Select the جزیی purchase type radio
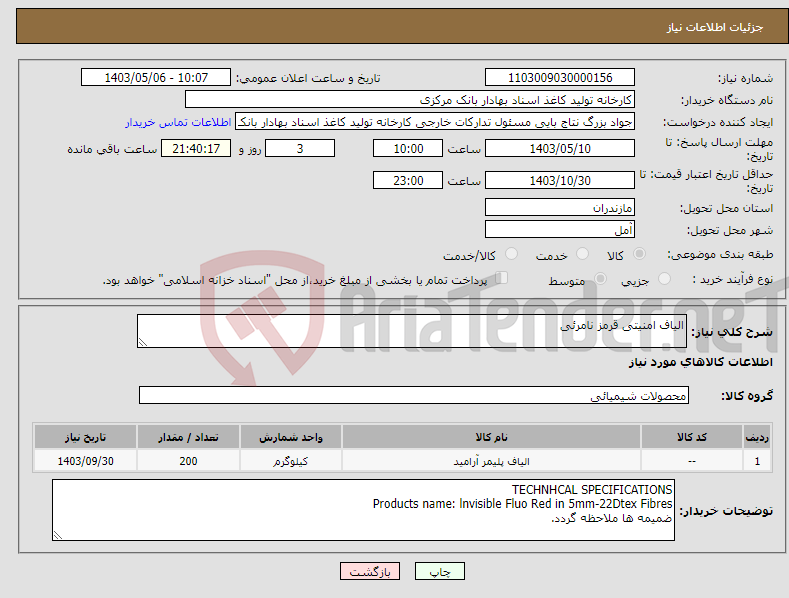 click(664, 278)
